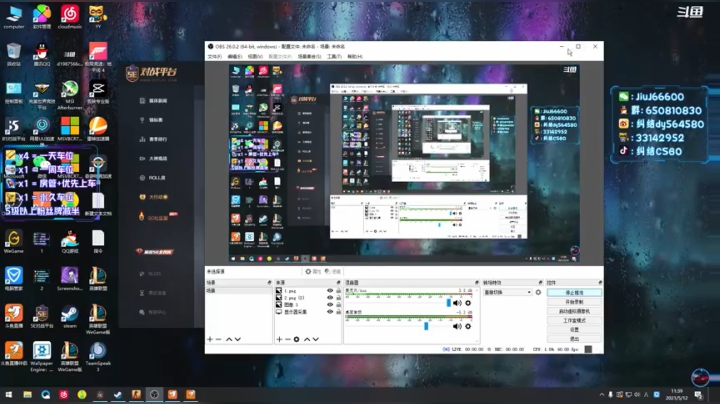Click the 启动虚拟摄像机 button
This screenshot has width=720, height=404.
pos(574,311)
